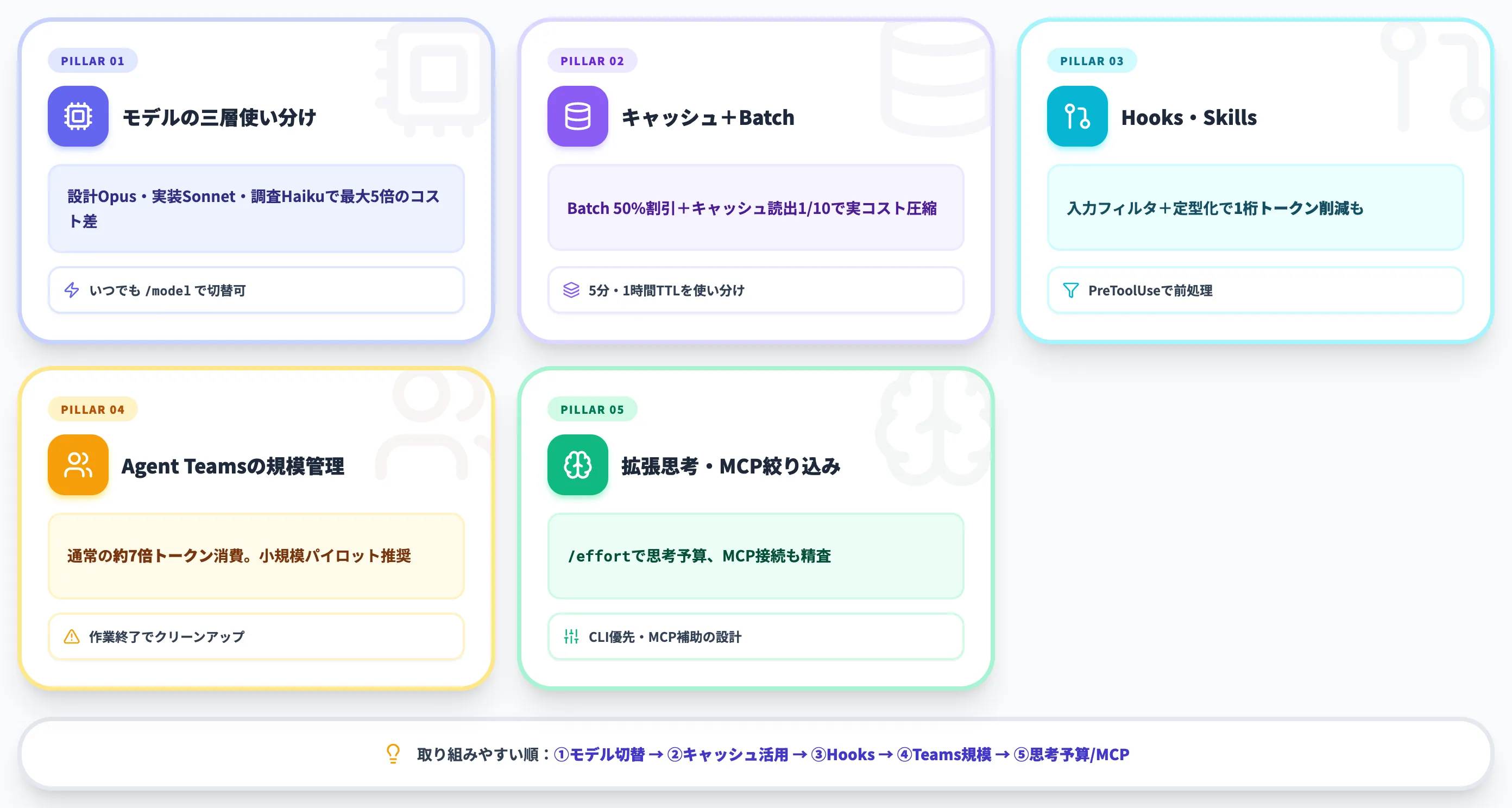
Task: Click the layers icon next to 5分・1時間TTL
Action: tap(571, 290)
